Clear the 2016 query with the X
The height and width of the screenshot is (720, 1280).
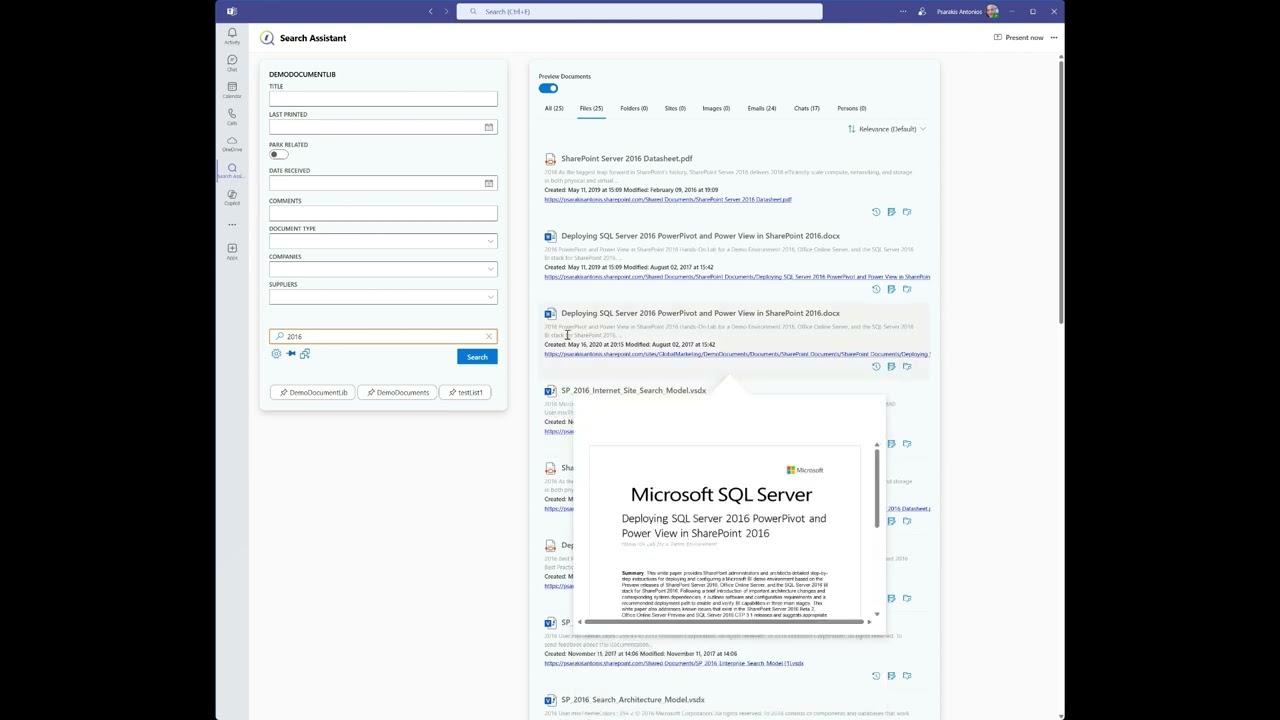(489, 336)
